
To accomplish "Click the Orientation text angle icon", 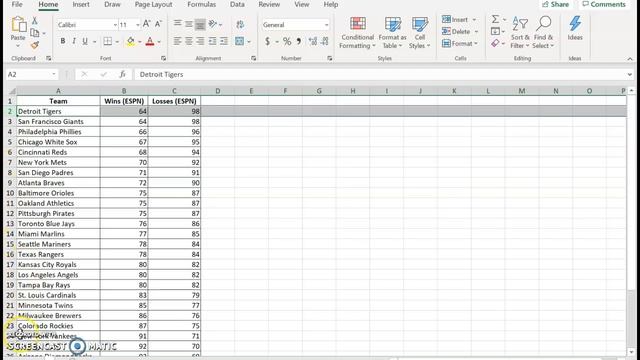I will click(212, 24).
